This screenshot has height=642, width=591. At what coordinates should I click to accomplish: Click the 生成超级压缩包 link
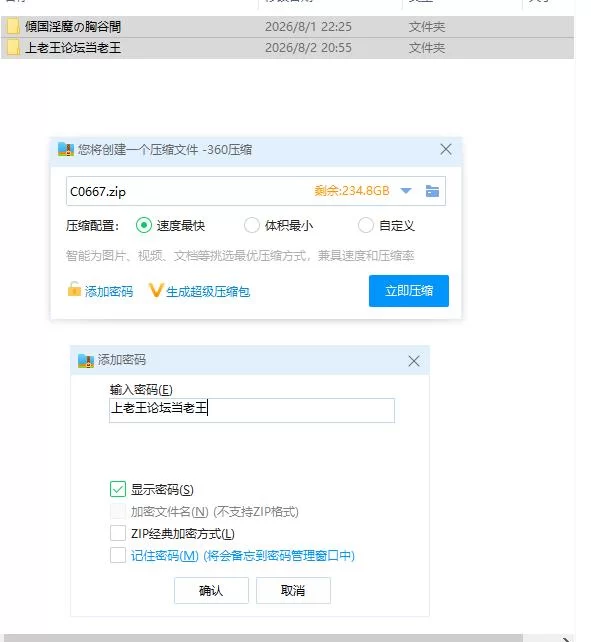point(208,292)
